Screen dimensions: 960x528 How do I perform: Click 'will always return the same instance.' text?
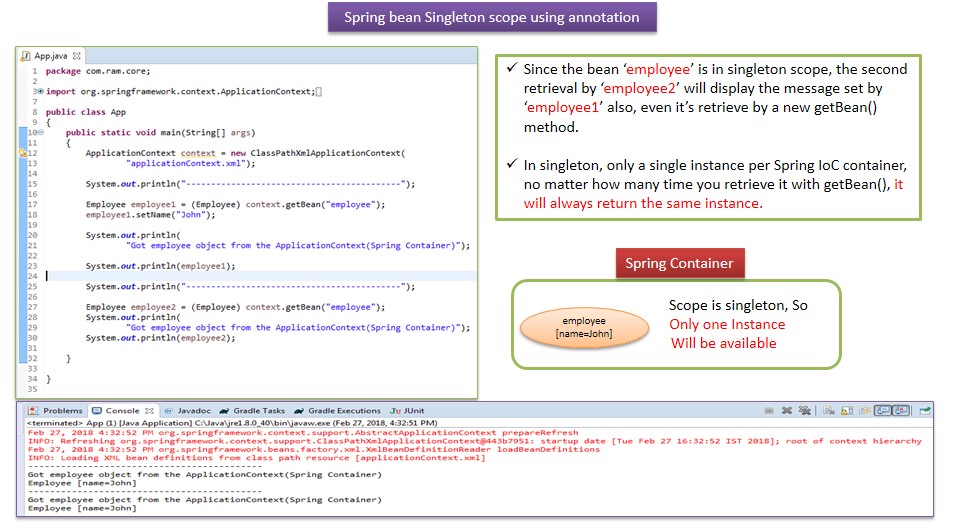click(x=643, y=203)
